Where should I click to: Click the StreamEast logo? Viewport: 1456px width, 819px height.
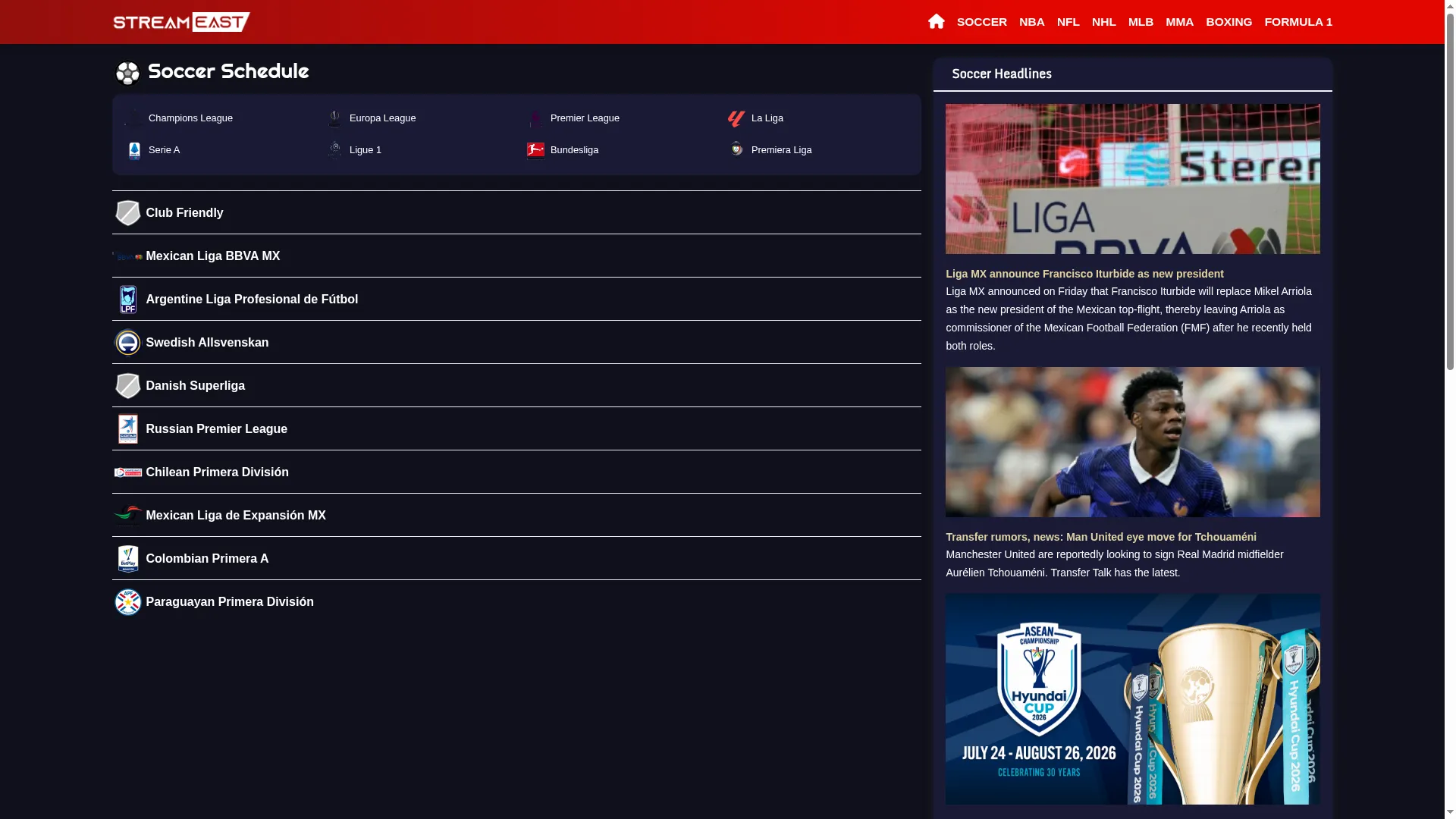[181, 22]
